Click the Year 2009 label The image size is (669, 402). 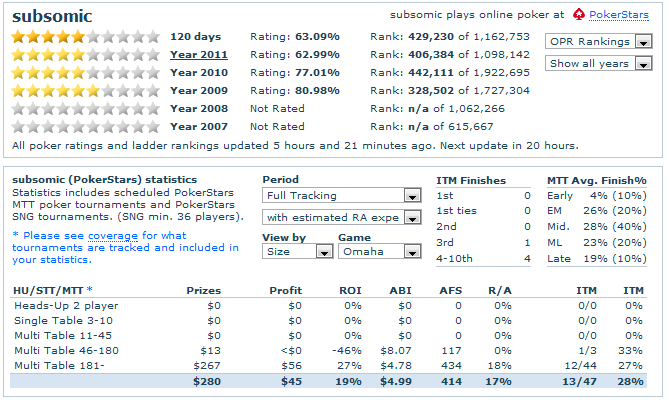point(199,90)
